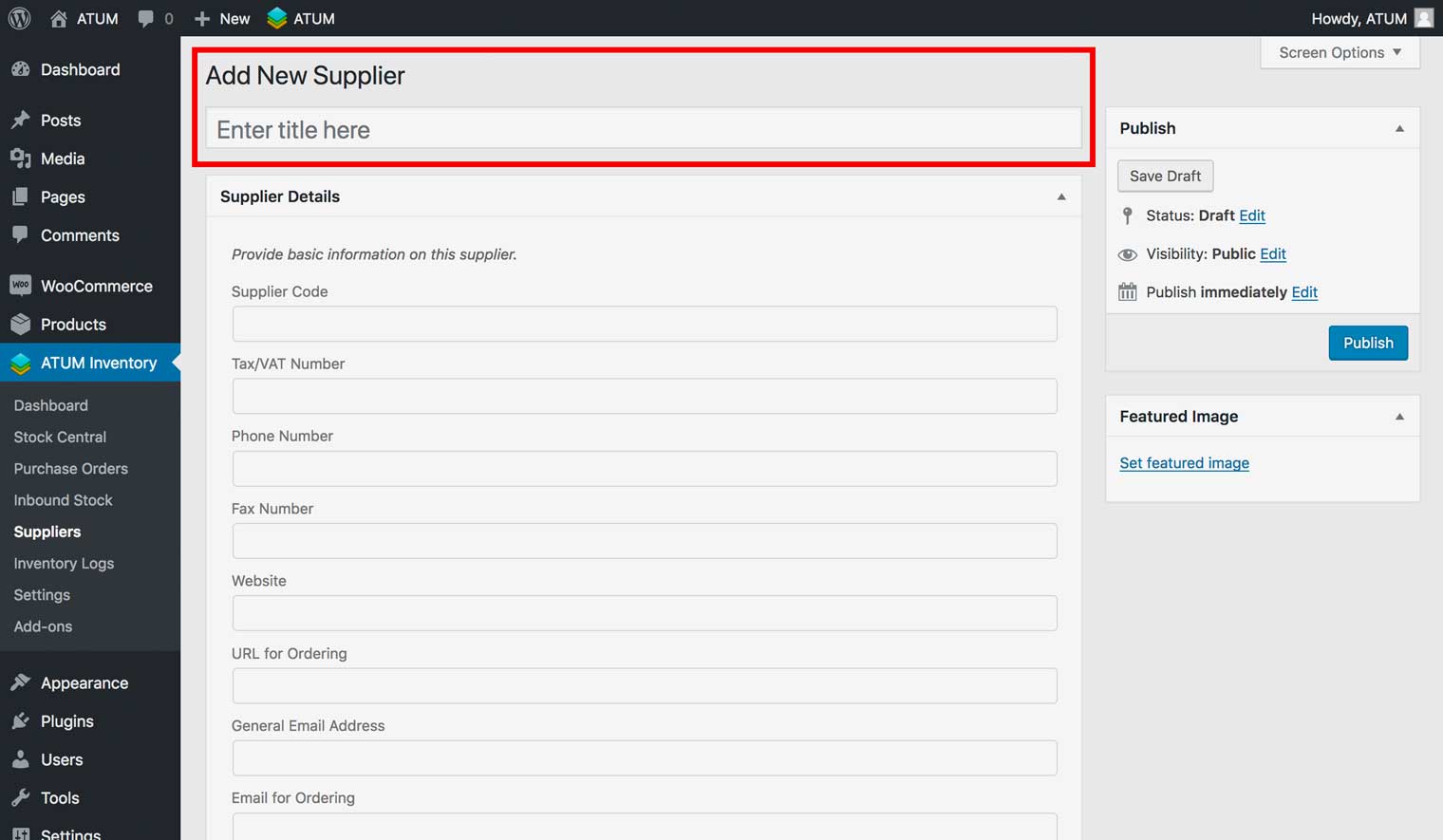Collapse the Featured Image panel
Viewport: 1443px width, 840px height.
[x=1399, y=417]
